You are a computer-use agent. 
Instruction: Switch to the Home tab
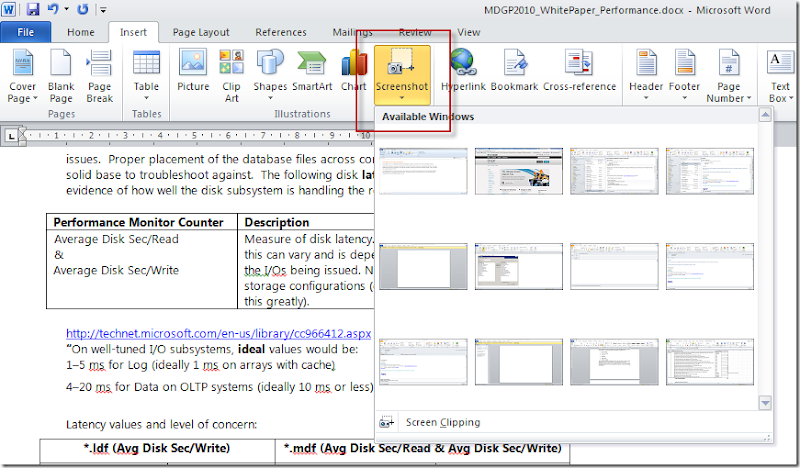81,32
